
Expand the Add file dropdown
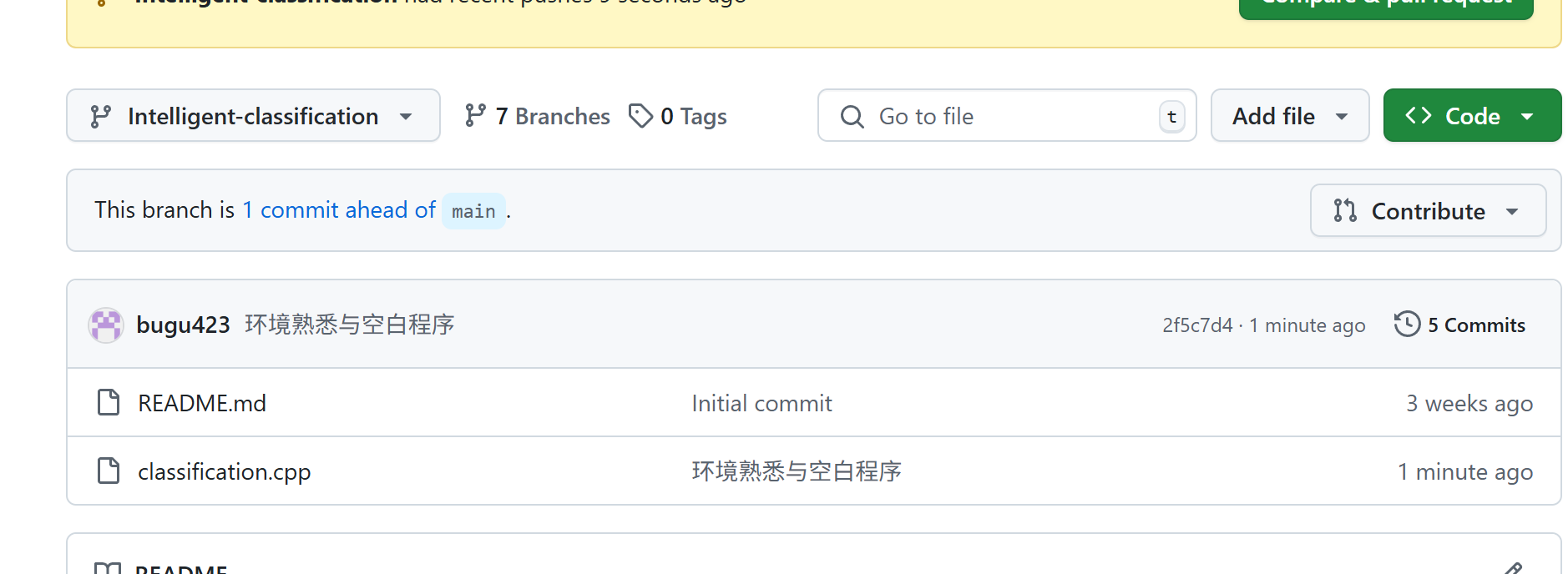[1289, 116]
